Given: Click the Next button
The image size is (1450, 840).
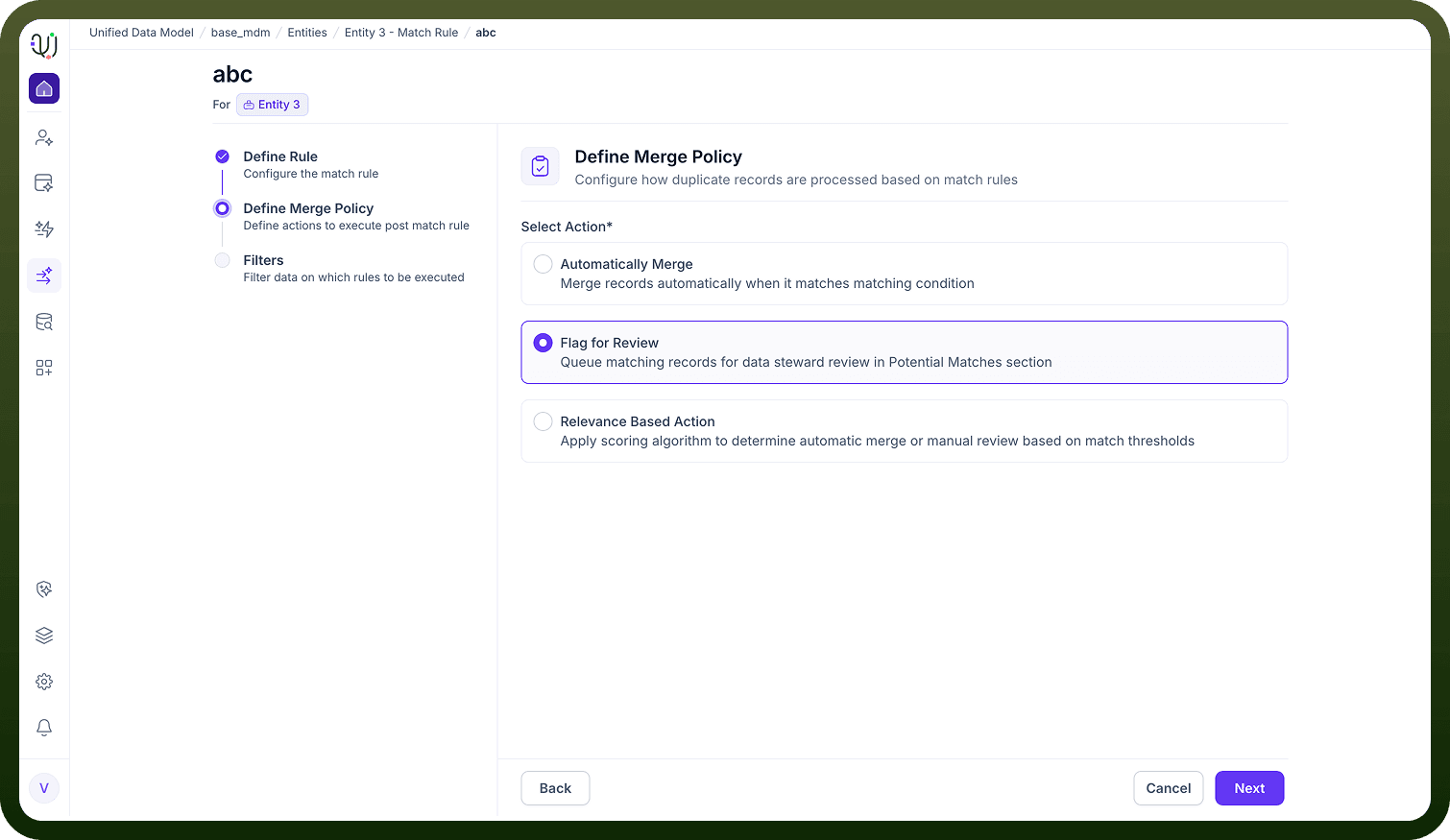Looking at the screenshot, I should [1249, 788].
